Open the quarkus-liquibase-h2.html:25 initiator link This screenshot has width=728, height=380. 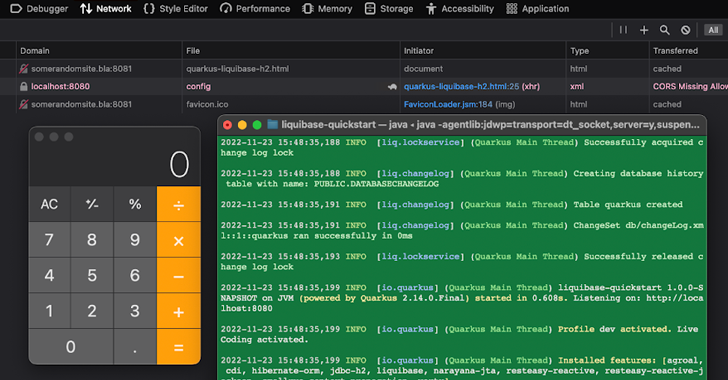click(x=462, y=86)
